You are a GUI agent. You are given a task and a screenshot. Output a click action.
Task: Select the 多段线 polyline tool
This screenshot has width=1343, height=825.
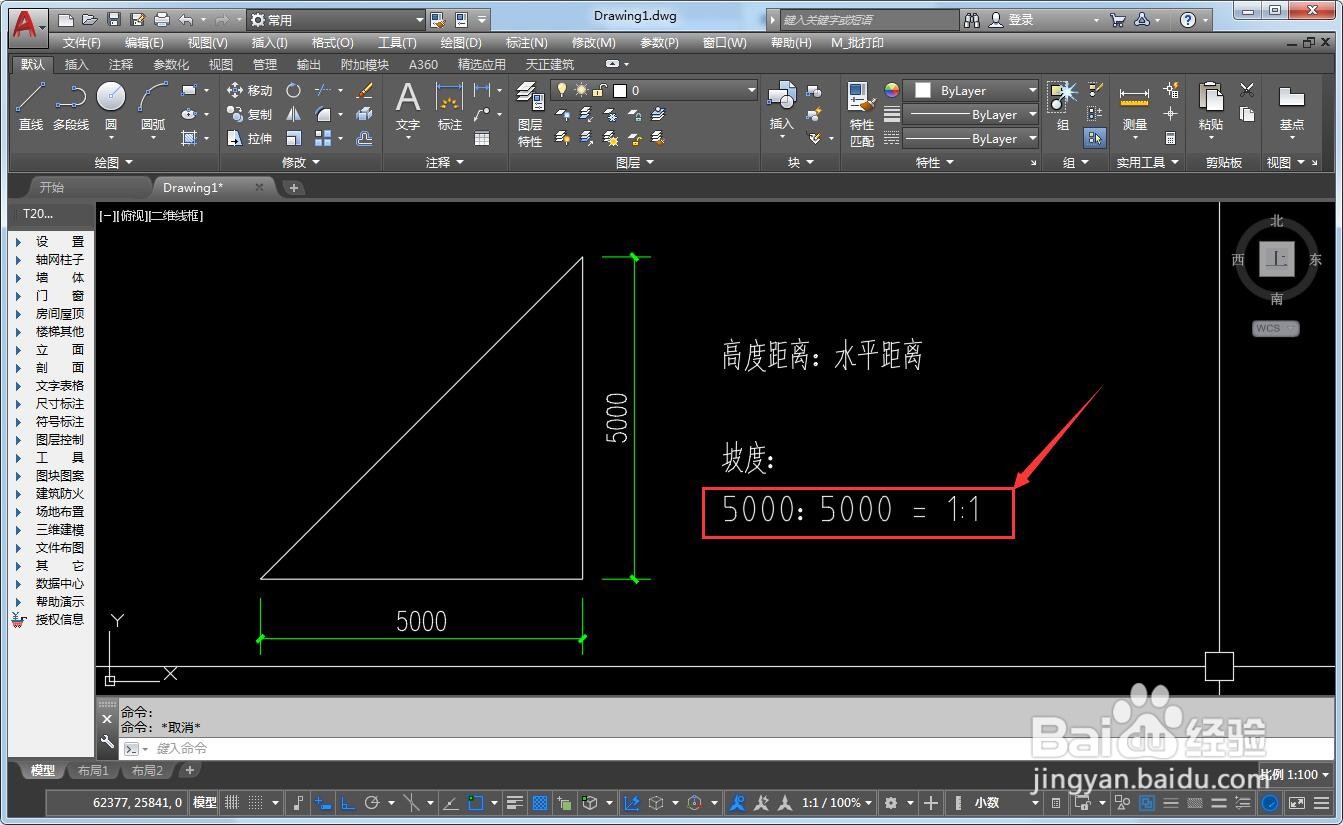click(70, 106)
